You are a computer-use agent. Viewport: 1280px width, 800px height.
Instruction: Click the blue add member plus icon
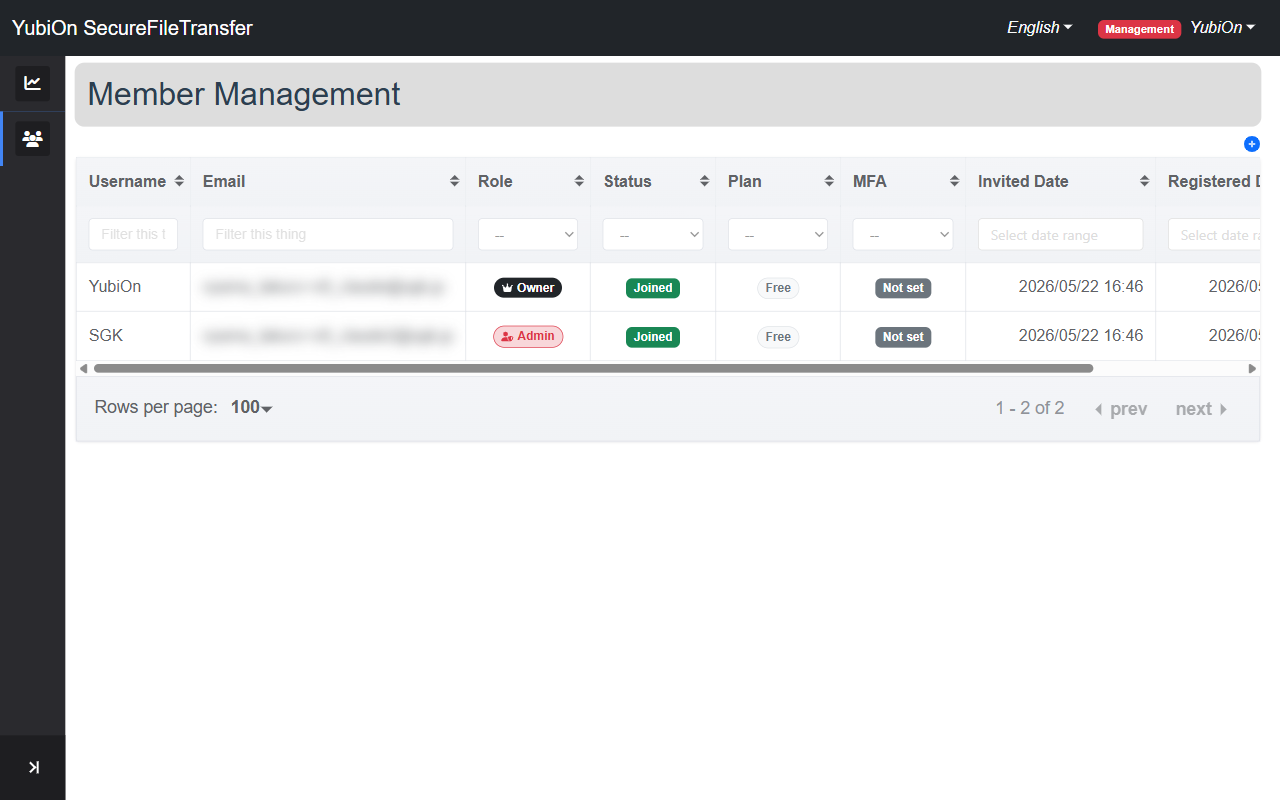(x=1252, y=144)
